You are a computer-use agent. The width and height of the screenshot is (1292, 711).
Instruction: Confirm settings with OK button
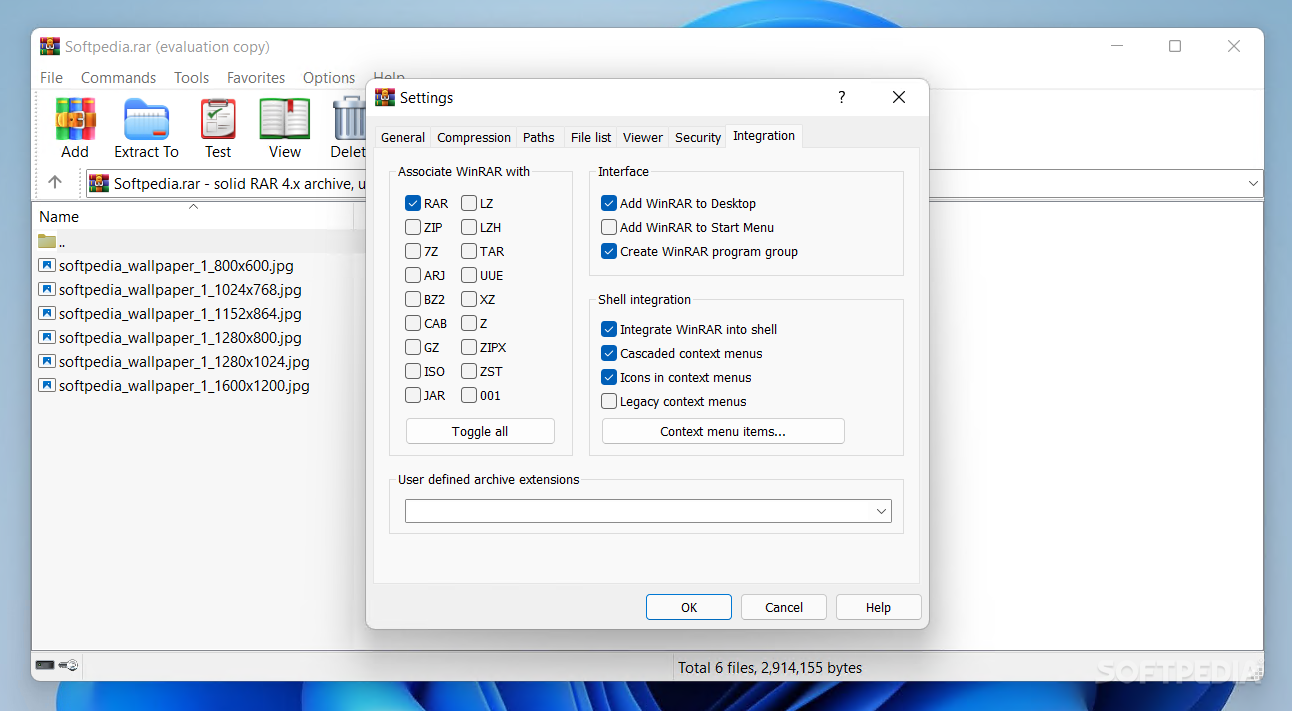click(689, 607)
